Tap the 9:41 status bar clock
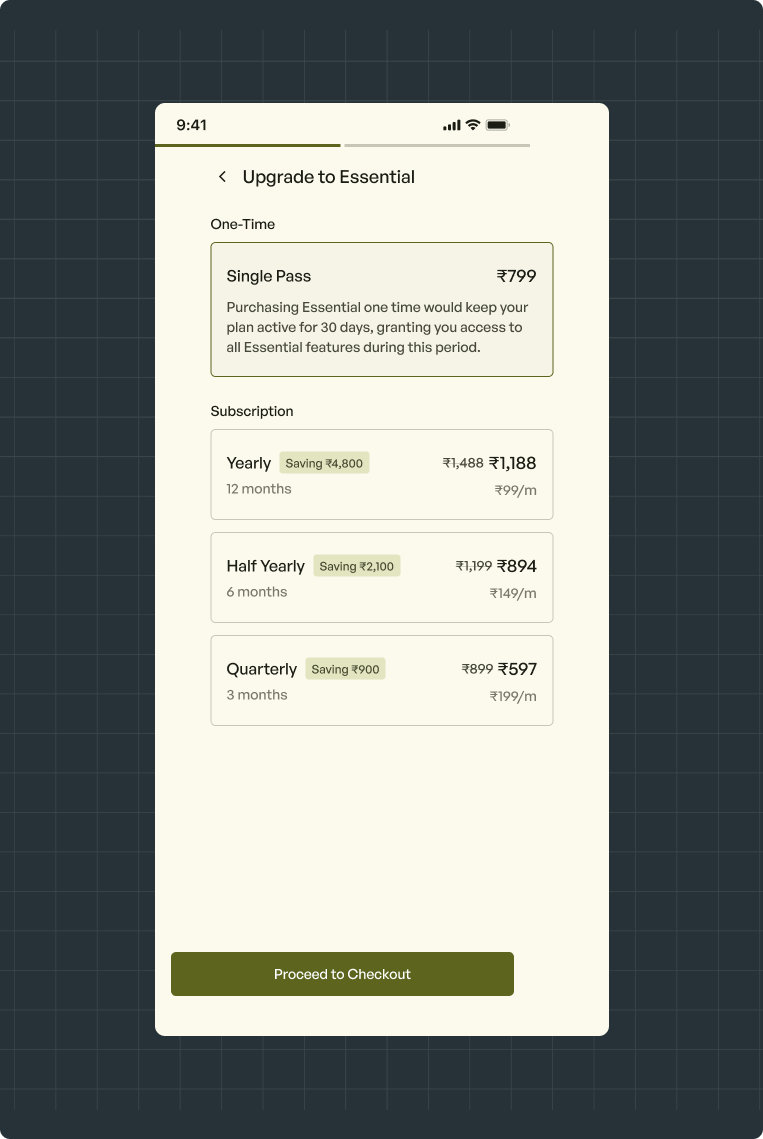The image size is (763, 1139). pyautogui.click(x=192, y=125)
